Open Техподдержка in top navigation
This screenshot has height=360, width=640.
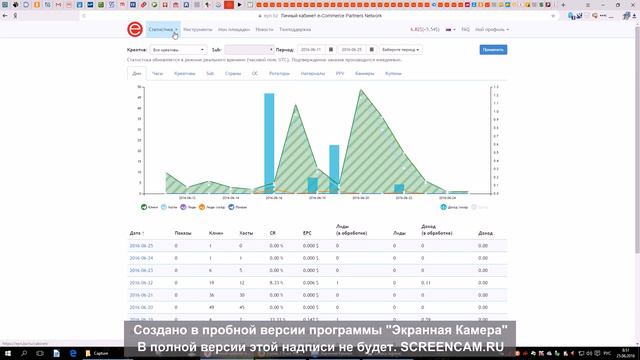point(295,29)
